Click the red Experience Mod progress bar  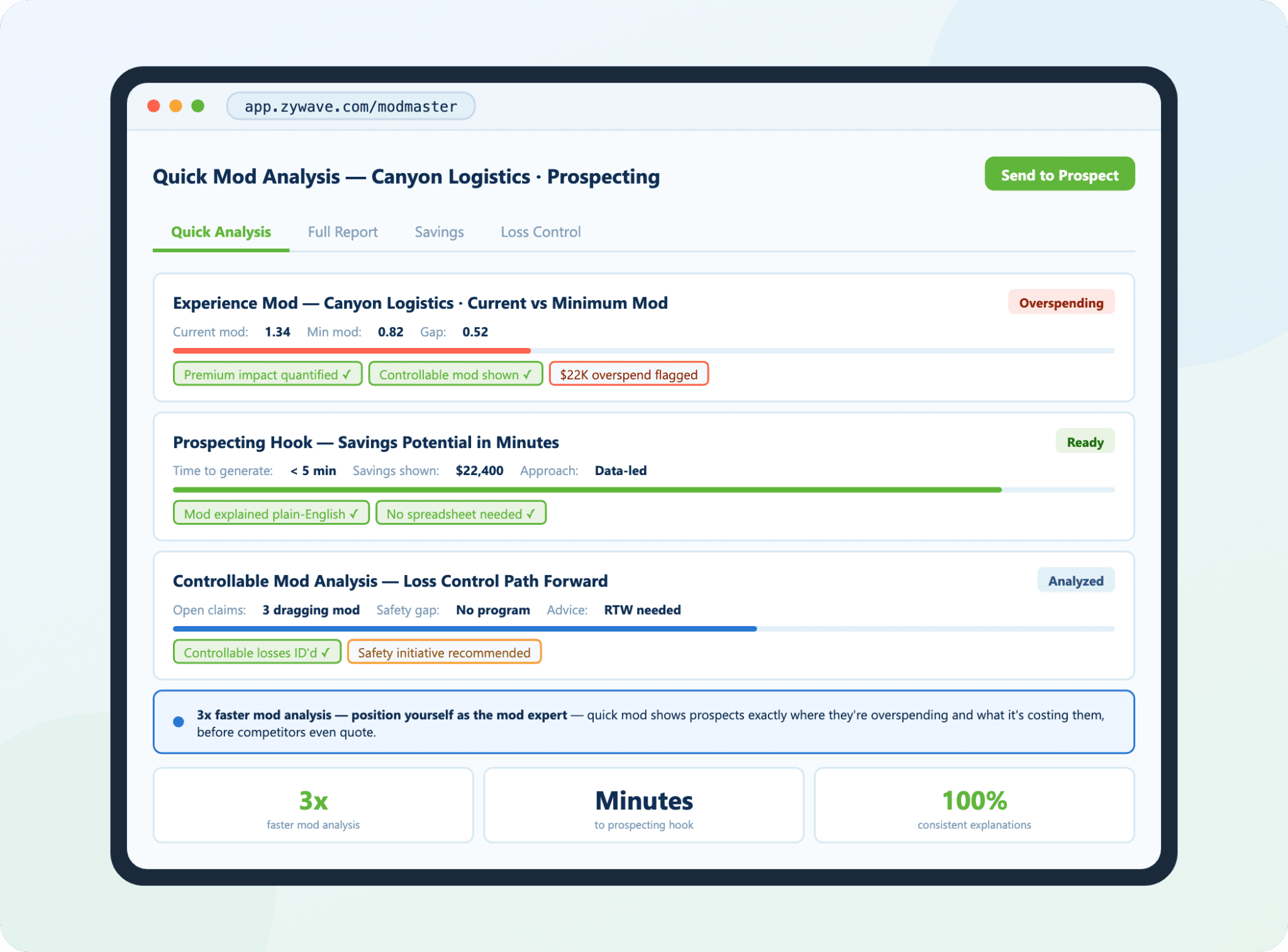352,350
